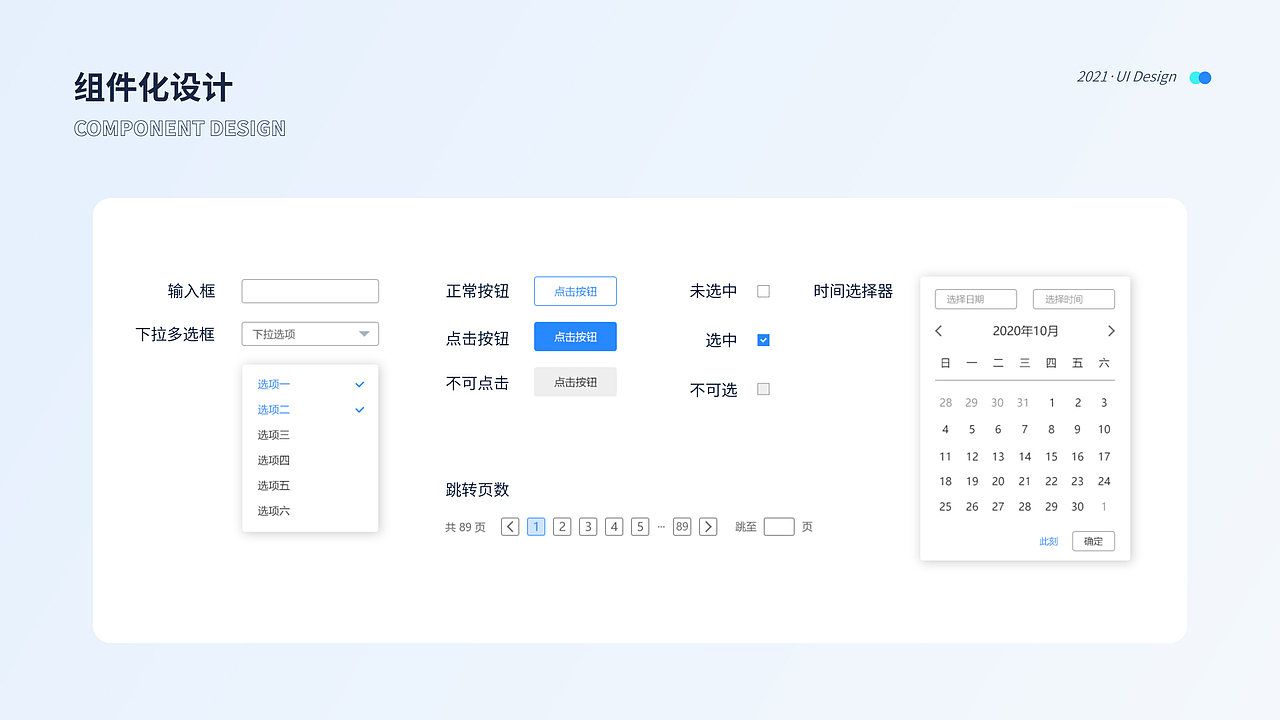This screenshot has width=1280, height=720.
Task: Click the checkmark beside 选项二
Action: (x=360, y=410)
